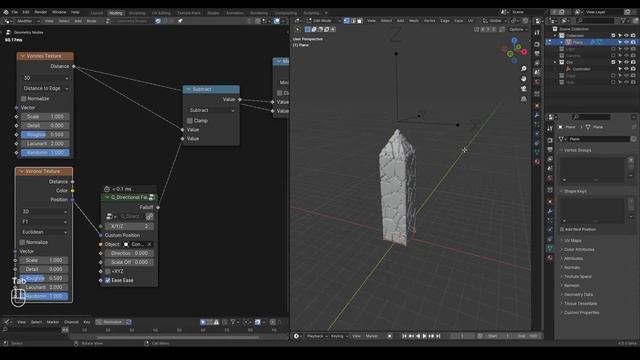Expand the Vertex Groups panel
Viewport: 640px width, 360px height.
(x=576, y=150)
